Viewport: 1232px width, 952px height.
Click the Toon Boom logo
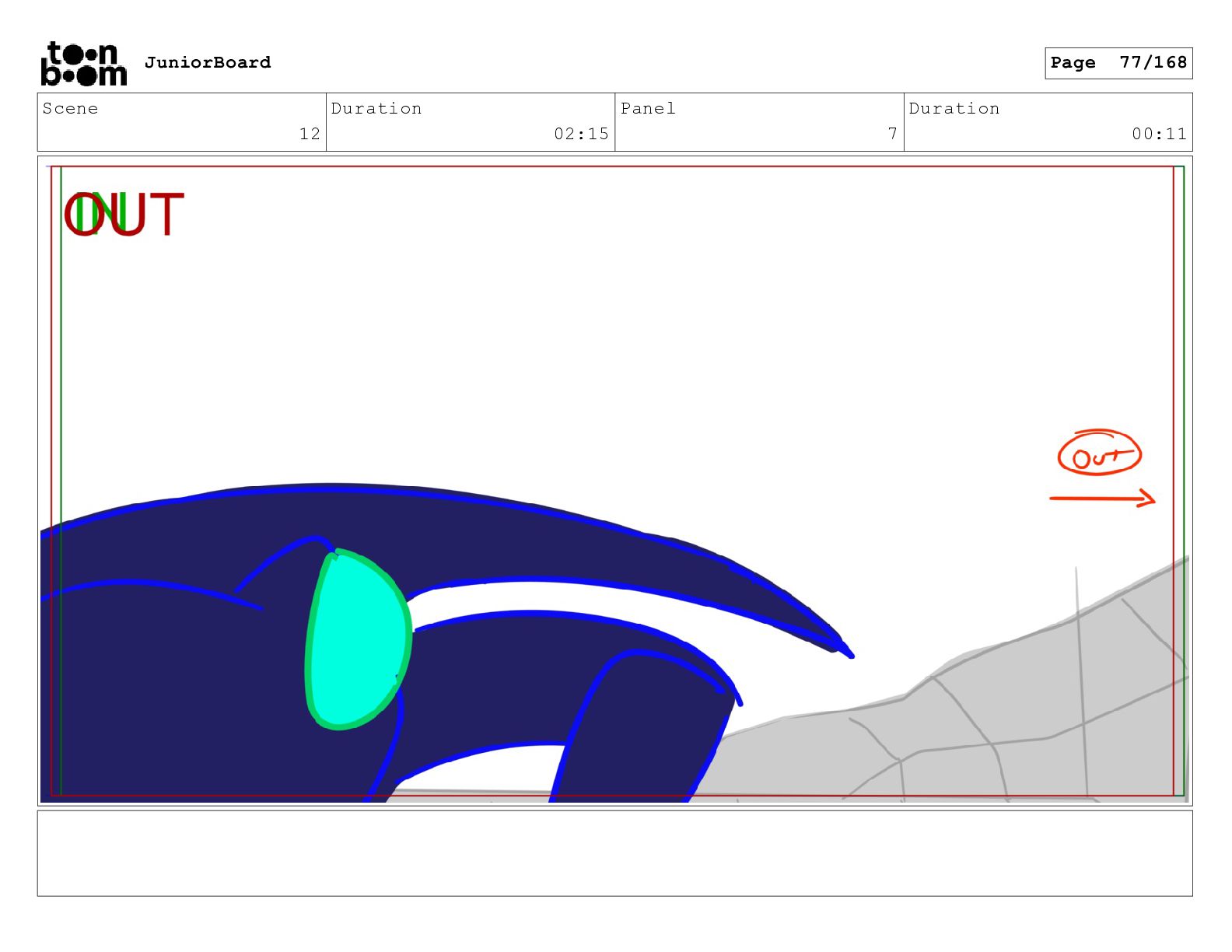tap(83, 63)
